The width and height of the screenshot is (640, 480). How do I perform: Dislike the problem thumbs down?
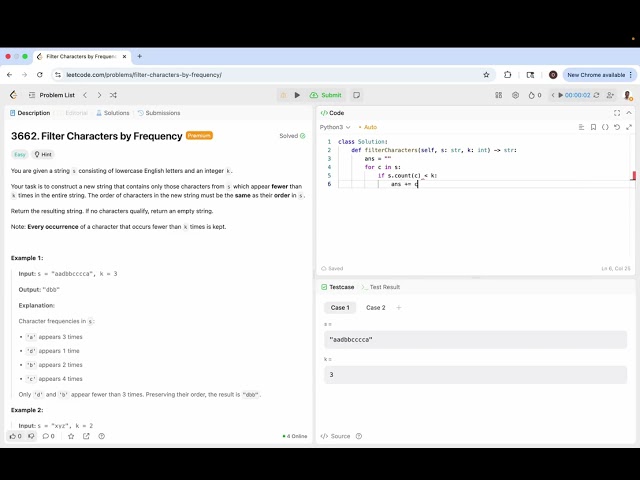pos(31,436)
